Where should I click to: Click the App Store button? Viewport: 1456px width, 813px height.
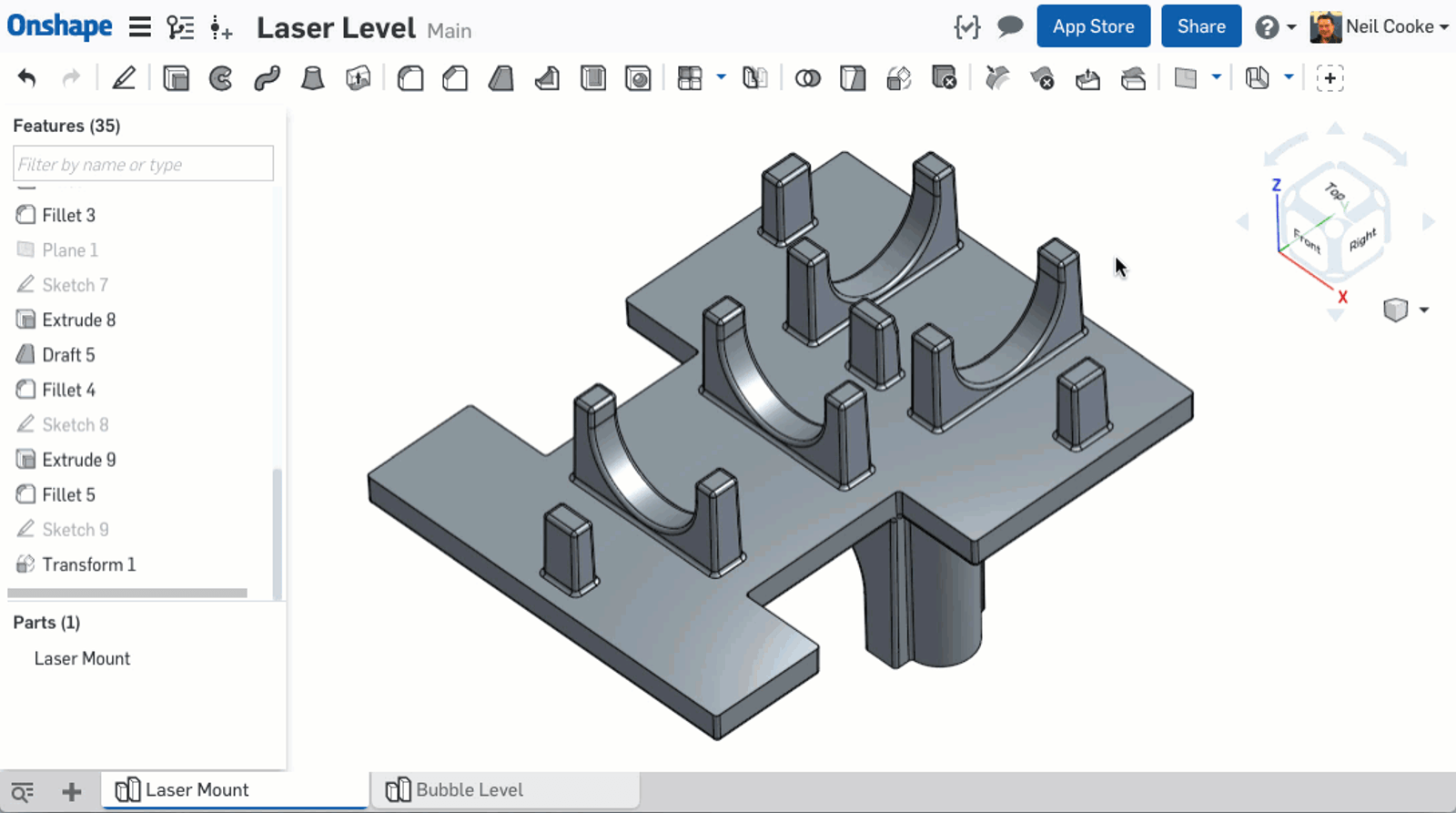1093,26
